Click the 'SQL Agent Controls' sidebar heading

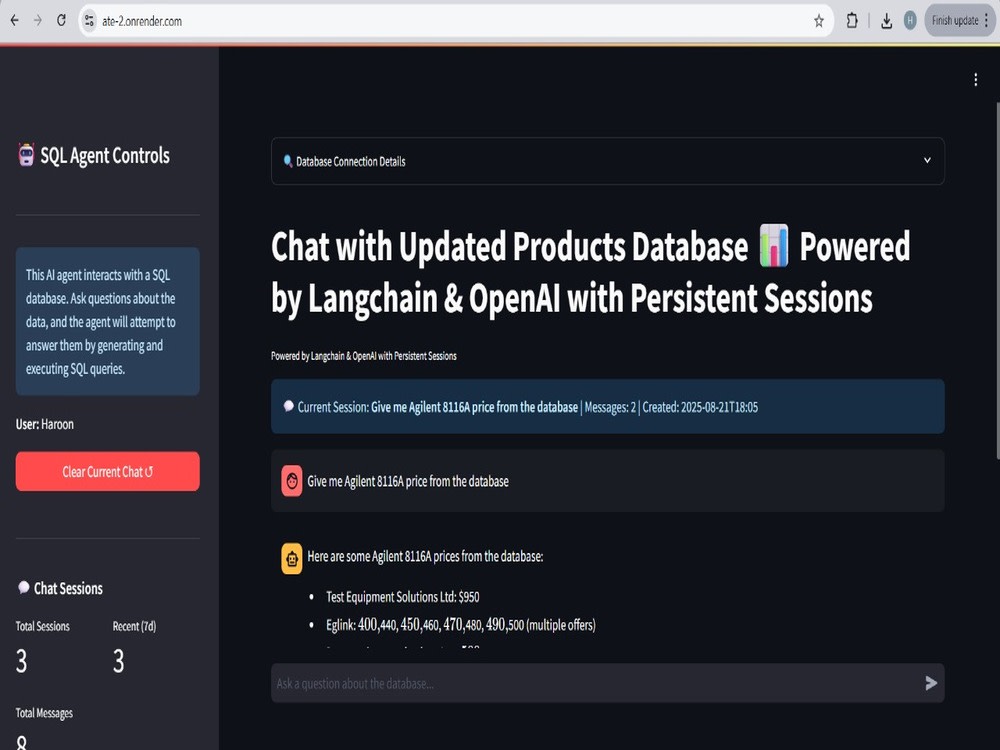point(105,156)
